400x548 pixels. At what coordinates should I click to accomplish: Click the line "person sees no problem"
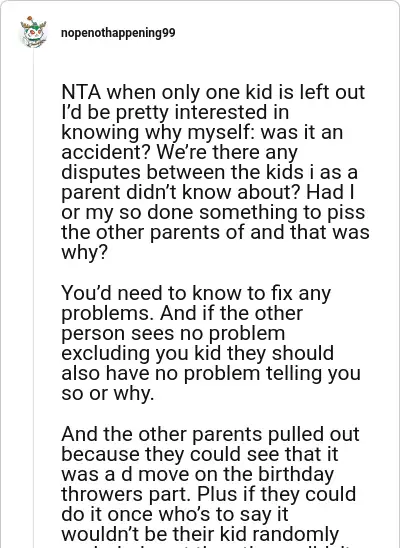(x=173, y=333)
